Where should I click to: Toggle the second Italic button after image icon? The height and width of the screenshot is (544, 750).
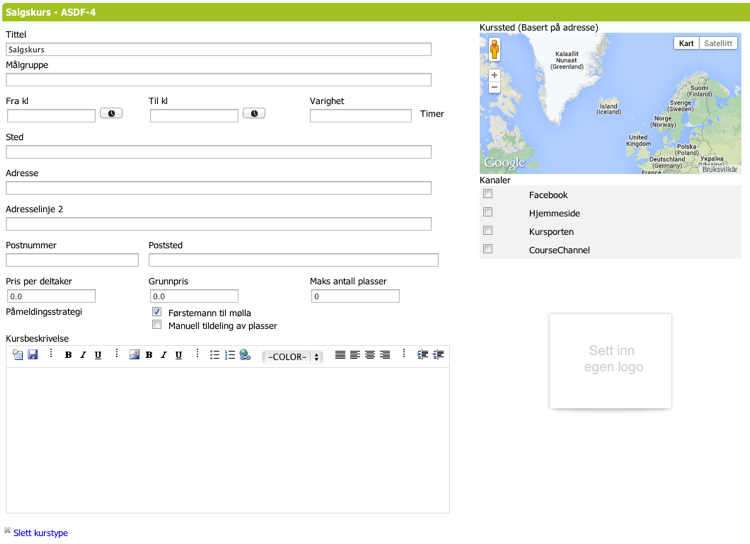pos(164,355)
